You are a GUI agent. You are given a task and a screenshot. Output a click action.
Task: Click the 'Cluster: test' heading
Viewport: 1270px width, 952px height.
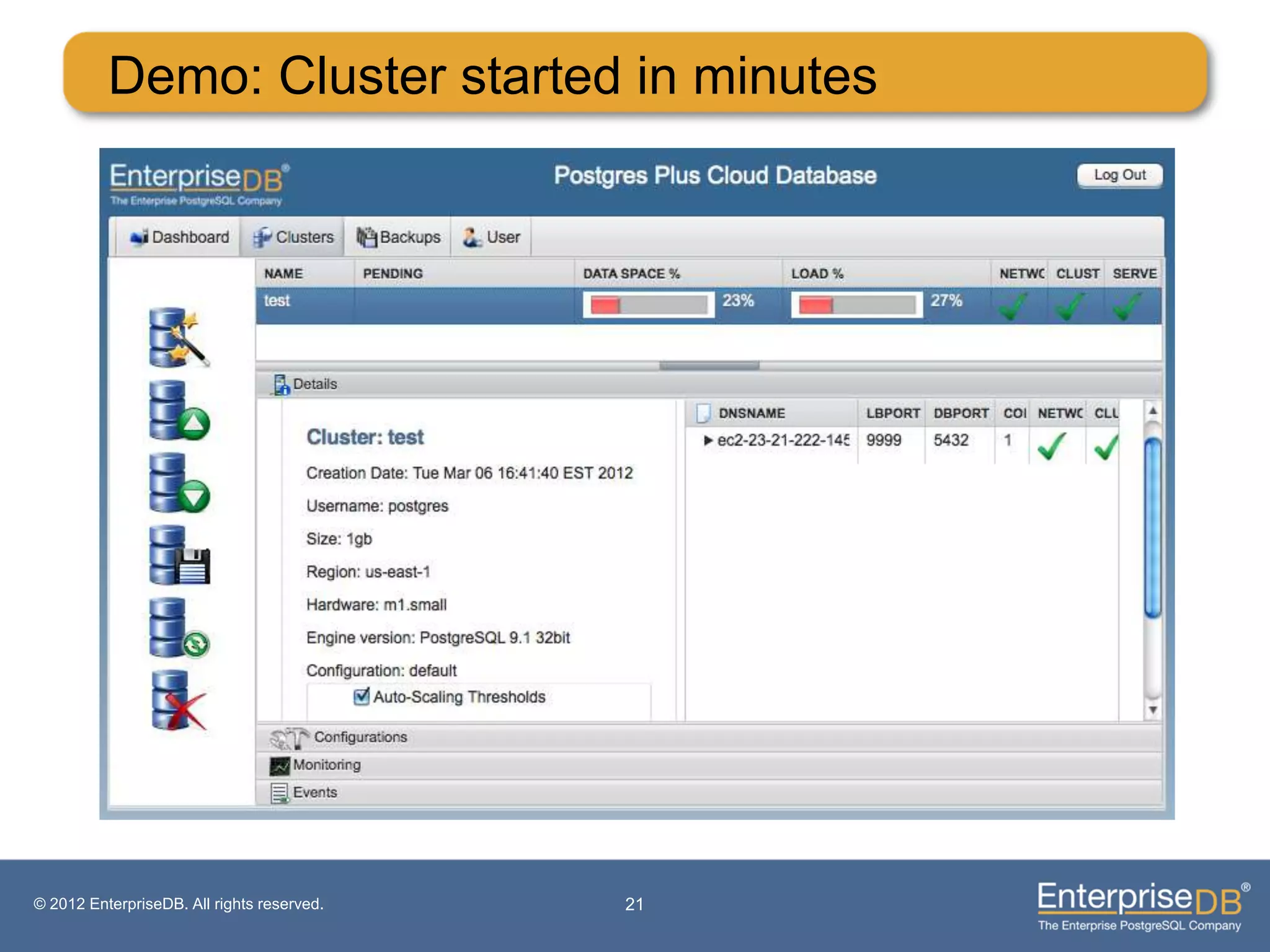365,437
